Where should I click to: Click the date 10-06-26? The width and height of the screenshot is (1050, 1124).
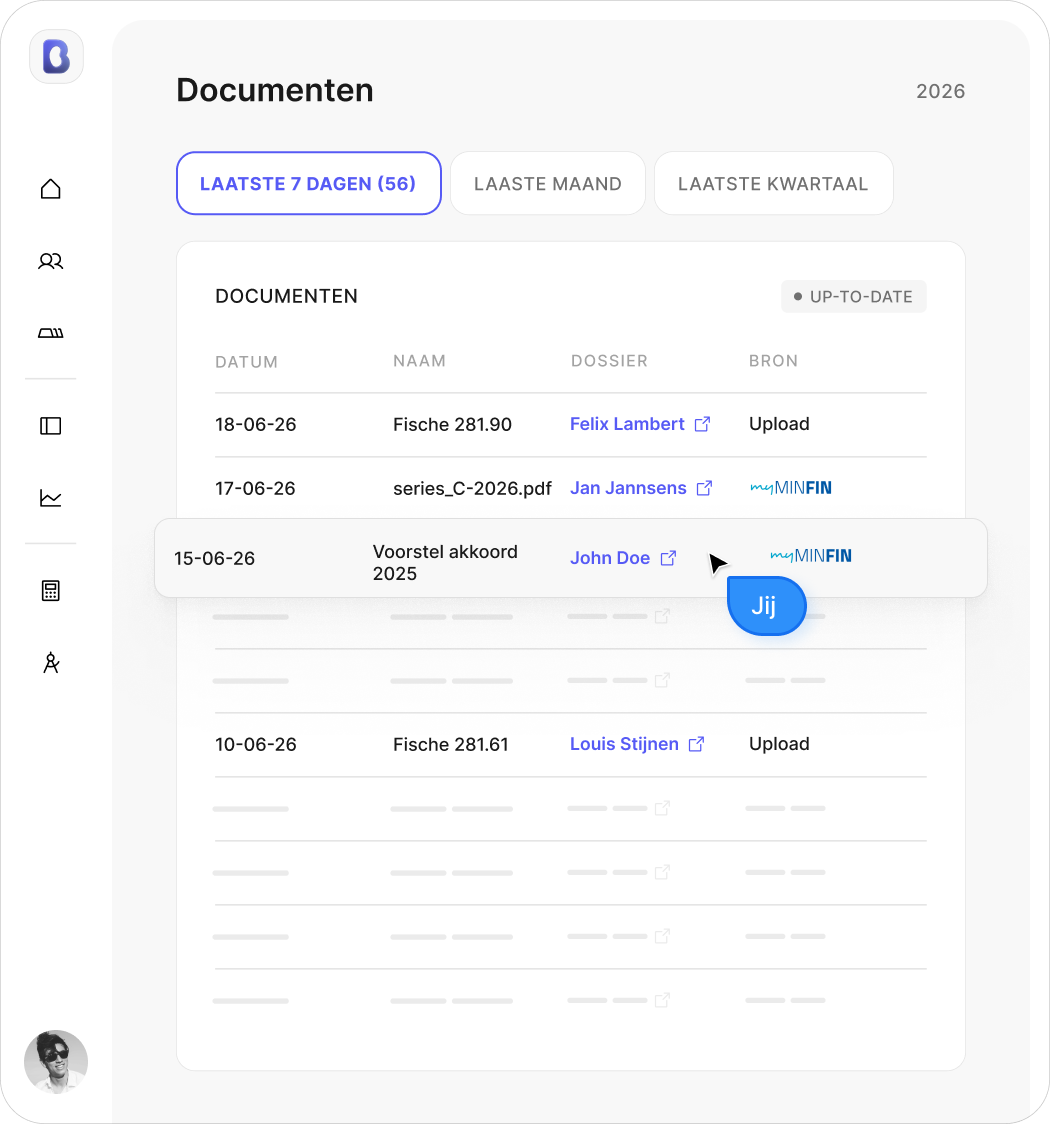click(256, 744)
